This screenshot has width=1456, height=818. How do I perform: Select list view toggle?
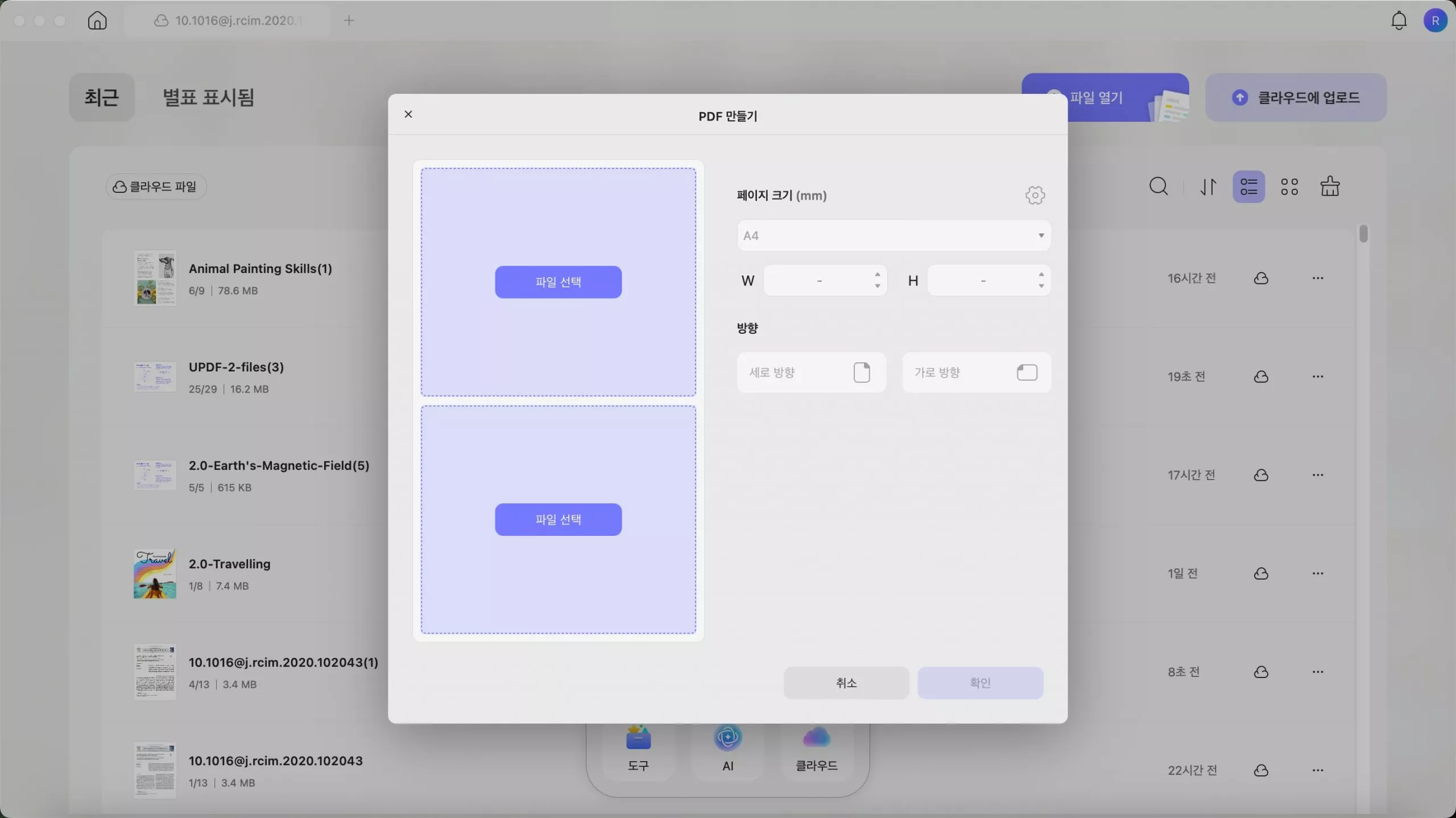pos(1248,187)
